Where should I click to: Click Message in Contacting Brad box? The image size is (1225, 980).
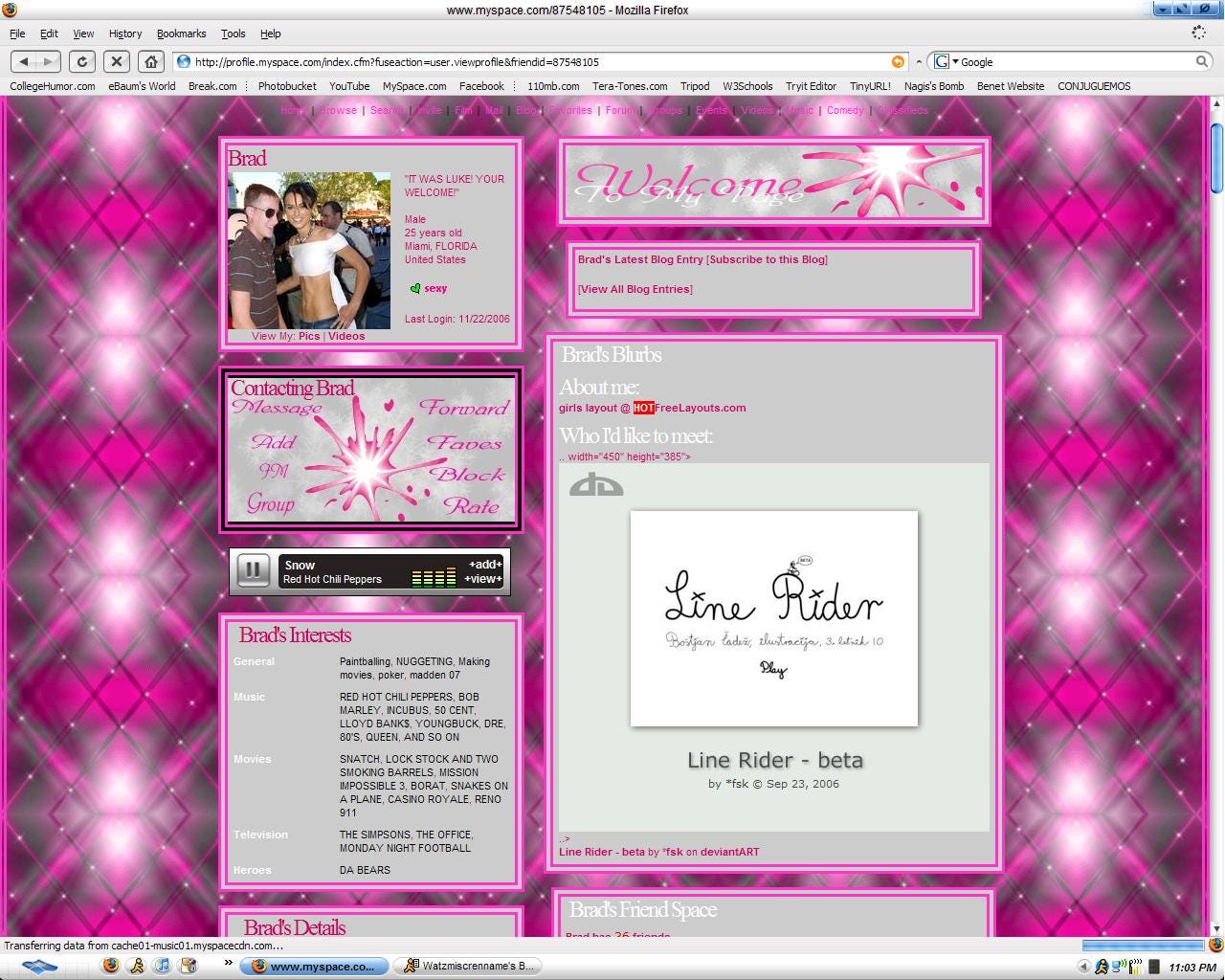point(277,408)
